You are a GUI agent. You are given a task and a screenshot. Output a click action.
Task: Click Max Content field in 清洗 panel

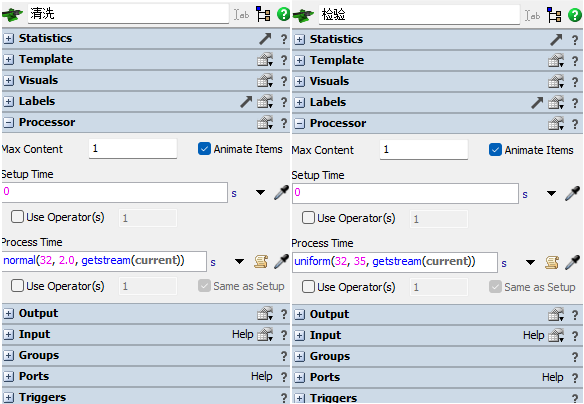click(133, 149)
